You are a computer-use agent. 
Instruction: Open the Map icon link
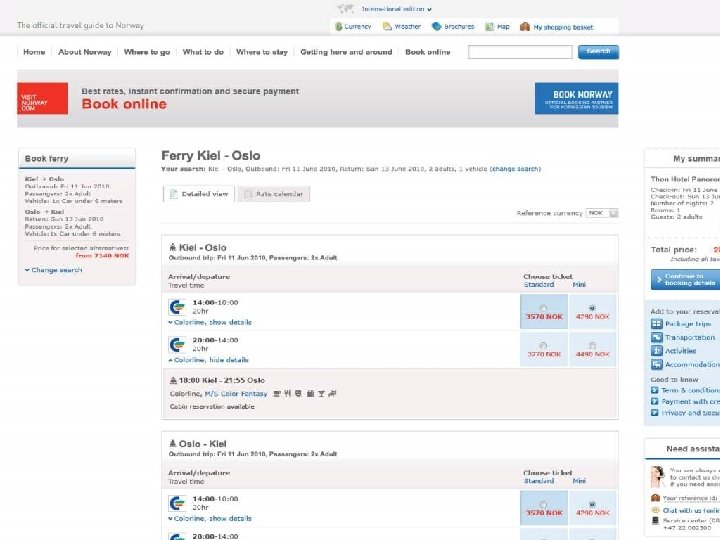(x=489, y=27)
